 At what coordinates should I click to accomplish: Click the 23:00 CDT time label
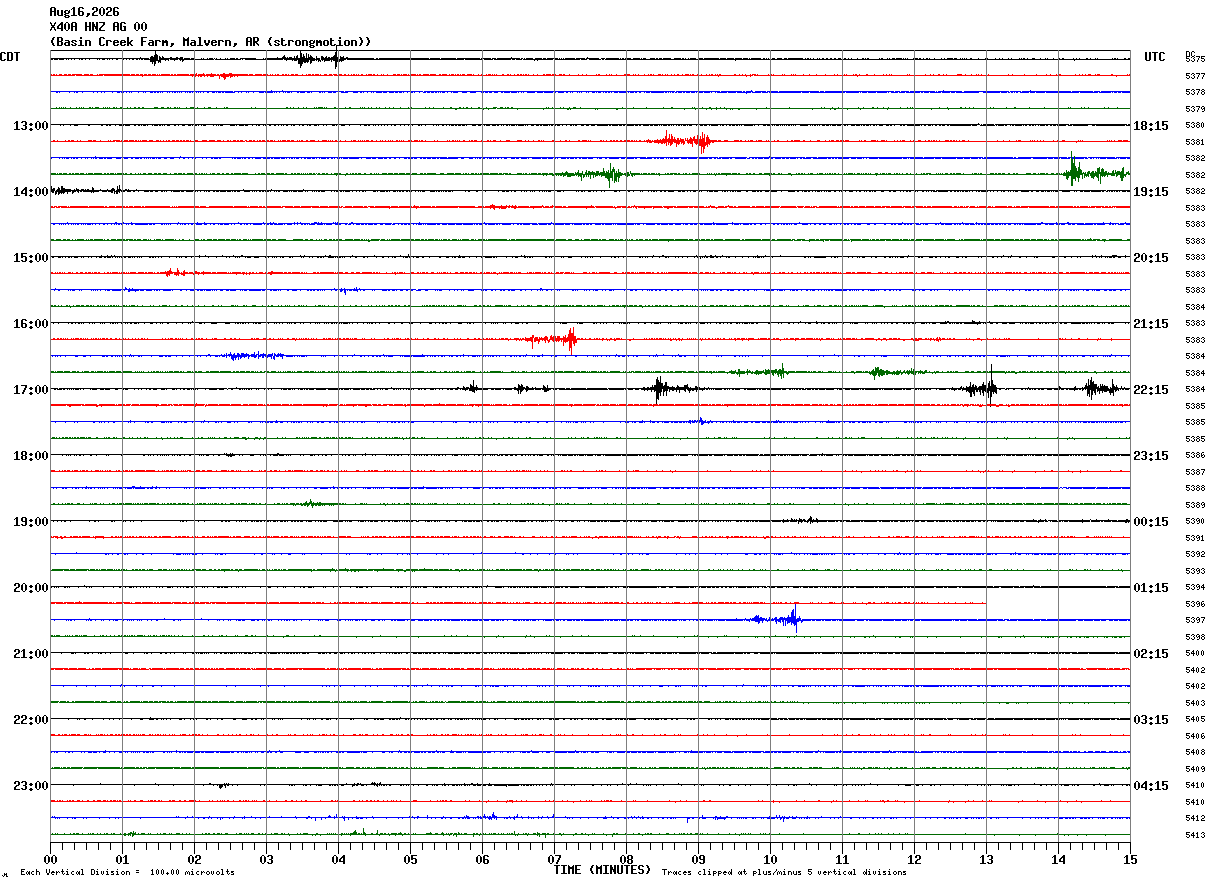point(31,786)
